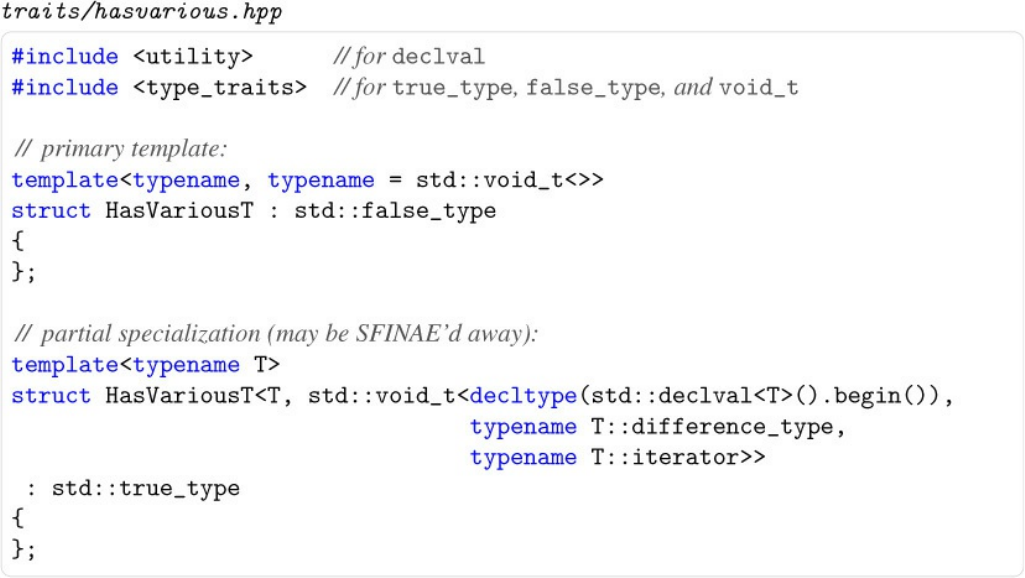Click ': std::true_type' line

pyautogui.click(x=133, y=488)
